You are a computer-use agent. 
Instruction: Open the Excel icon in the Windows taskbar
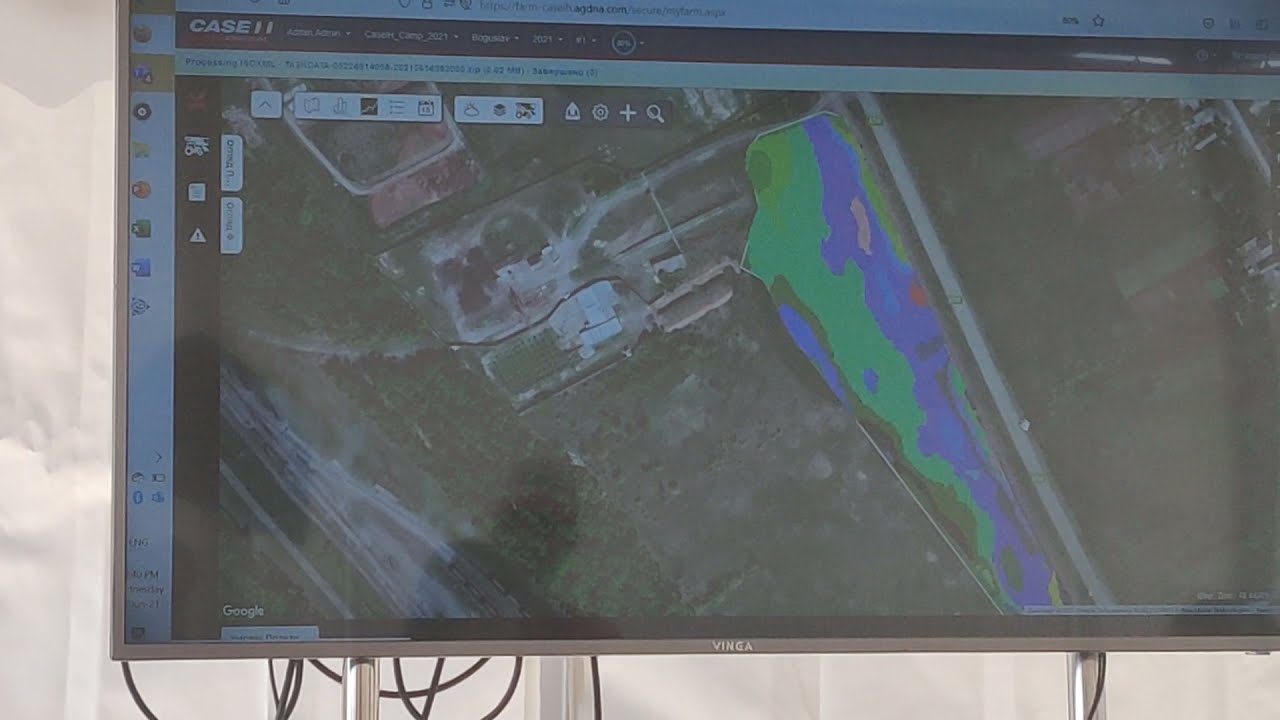click(x=141, y=228)
